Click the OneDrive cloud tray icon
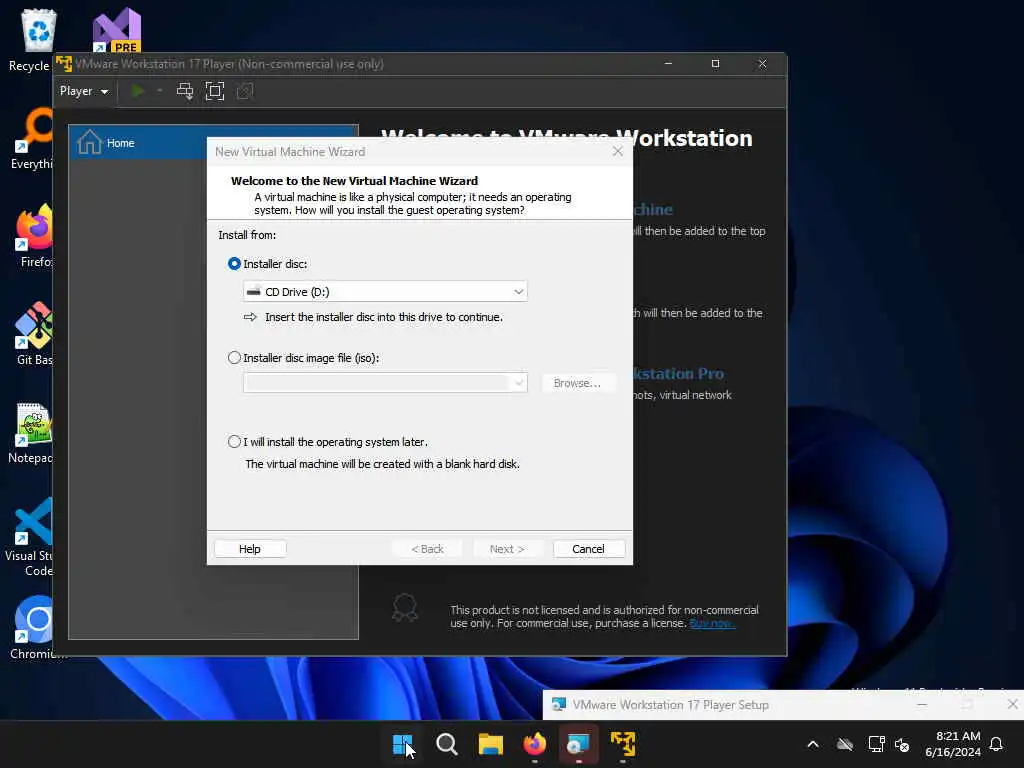 [x=845, y=744]
